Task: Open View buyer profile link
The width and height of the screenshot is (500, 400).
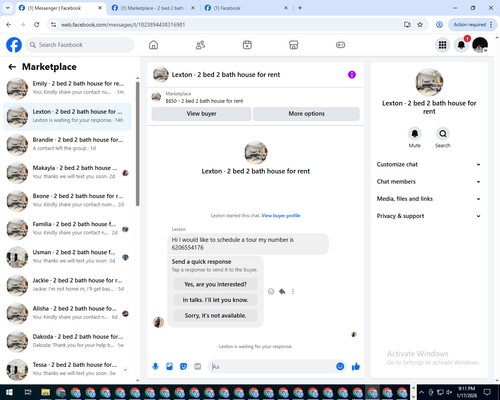Action: tap(281, 216)
